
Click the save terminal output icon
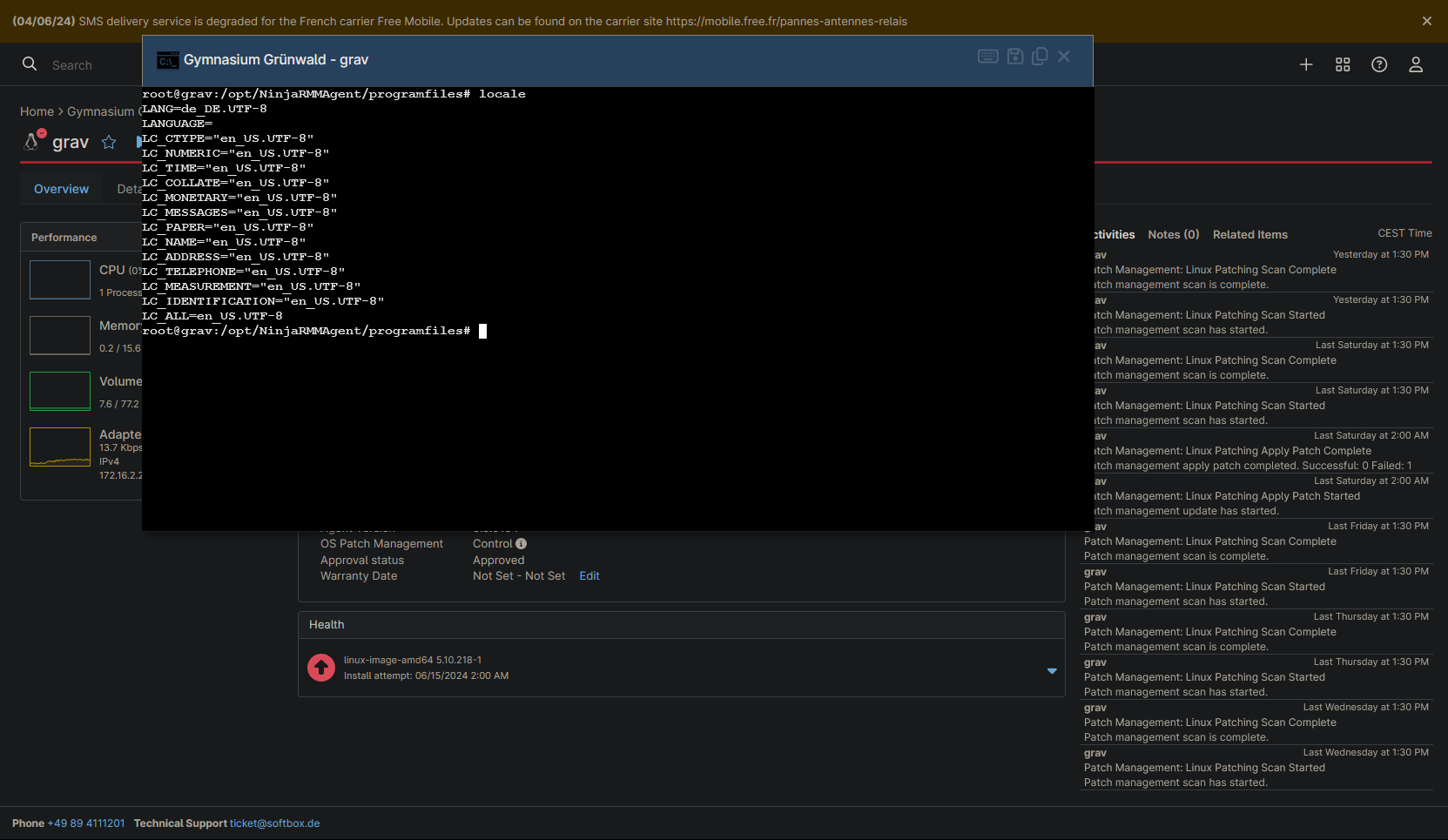tap(1015, 57)
